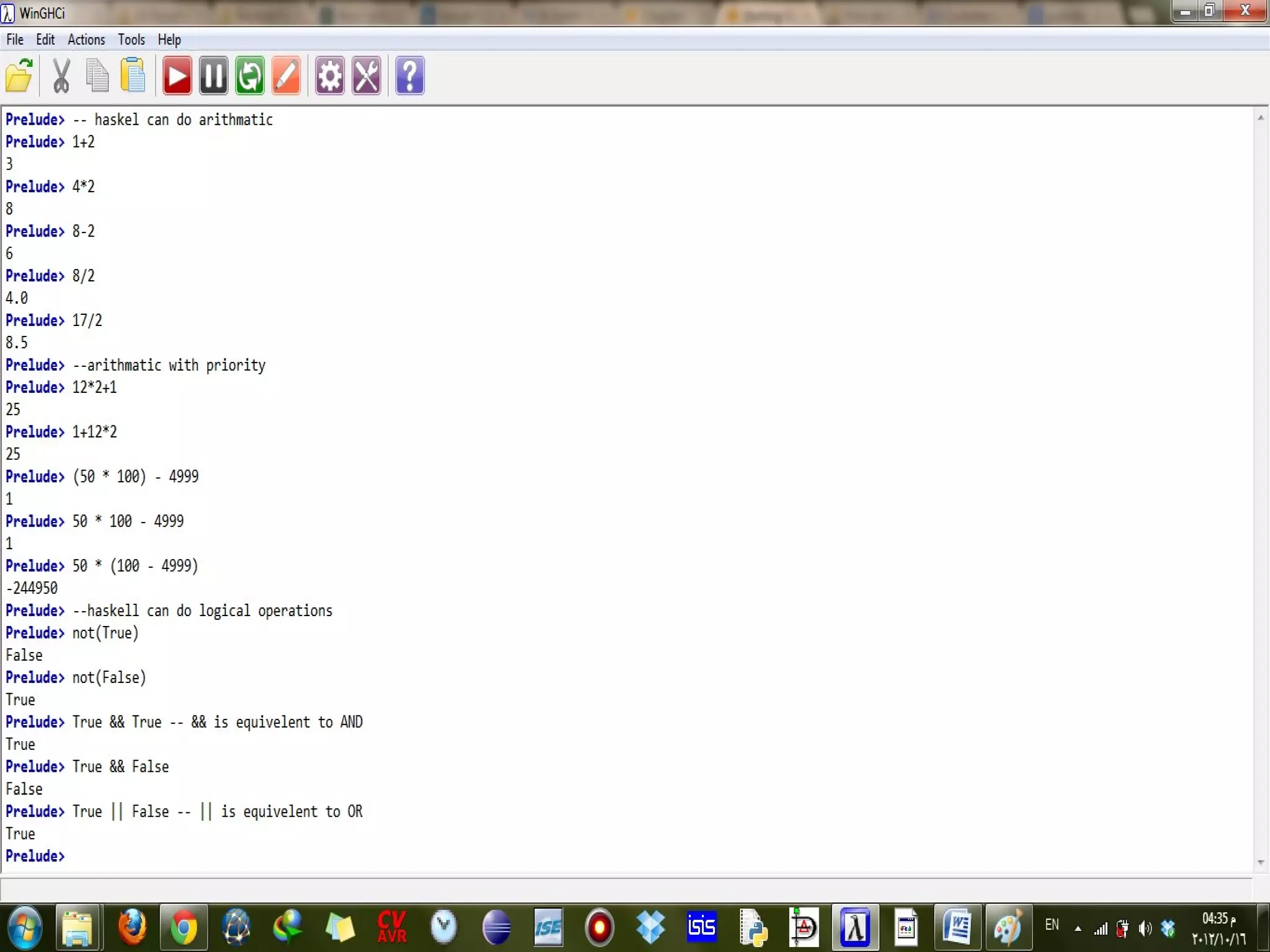Click the Cut scissors icon
The height and width of the screenshot is (952, 1270).
(x=61, y=76)
